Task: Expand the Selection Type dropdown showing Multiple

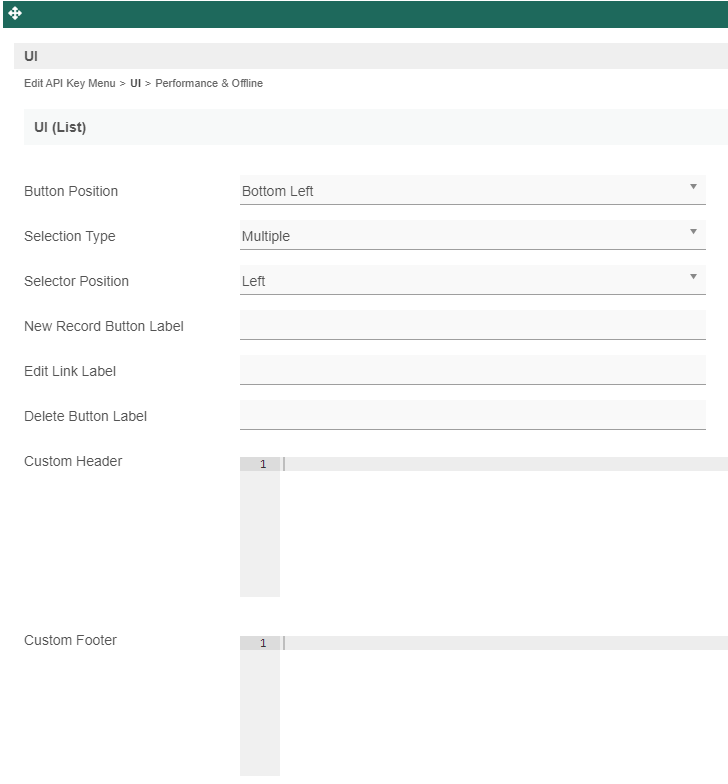Action: pos(472,235)
